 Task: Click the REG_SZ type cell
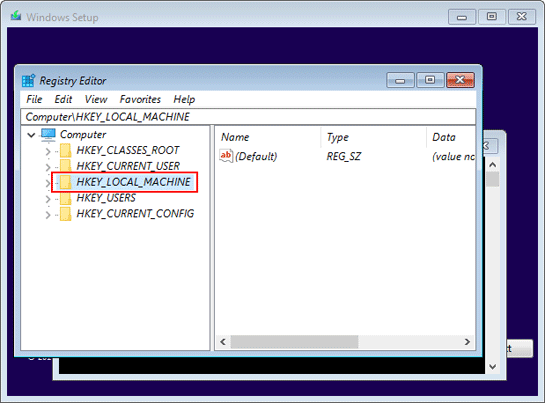pyautogui.click(x=343, y=156)
